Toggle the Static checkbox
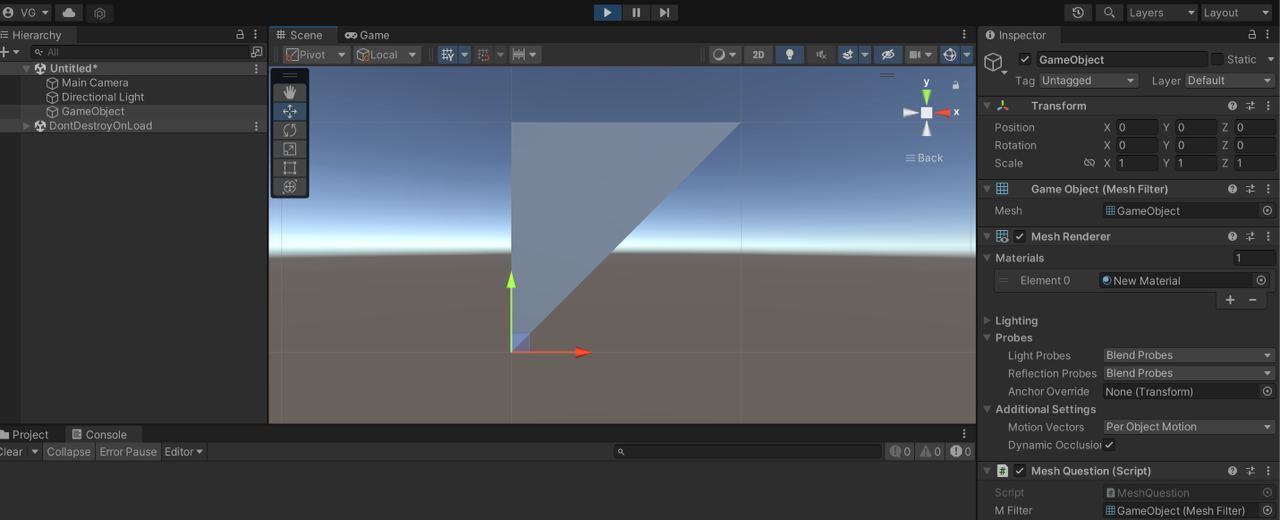The height and width of the screenshot is (520, 1280). 1217,60
